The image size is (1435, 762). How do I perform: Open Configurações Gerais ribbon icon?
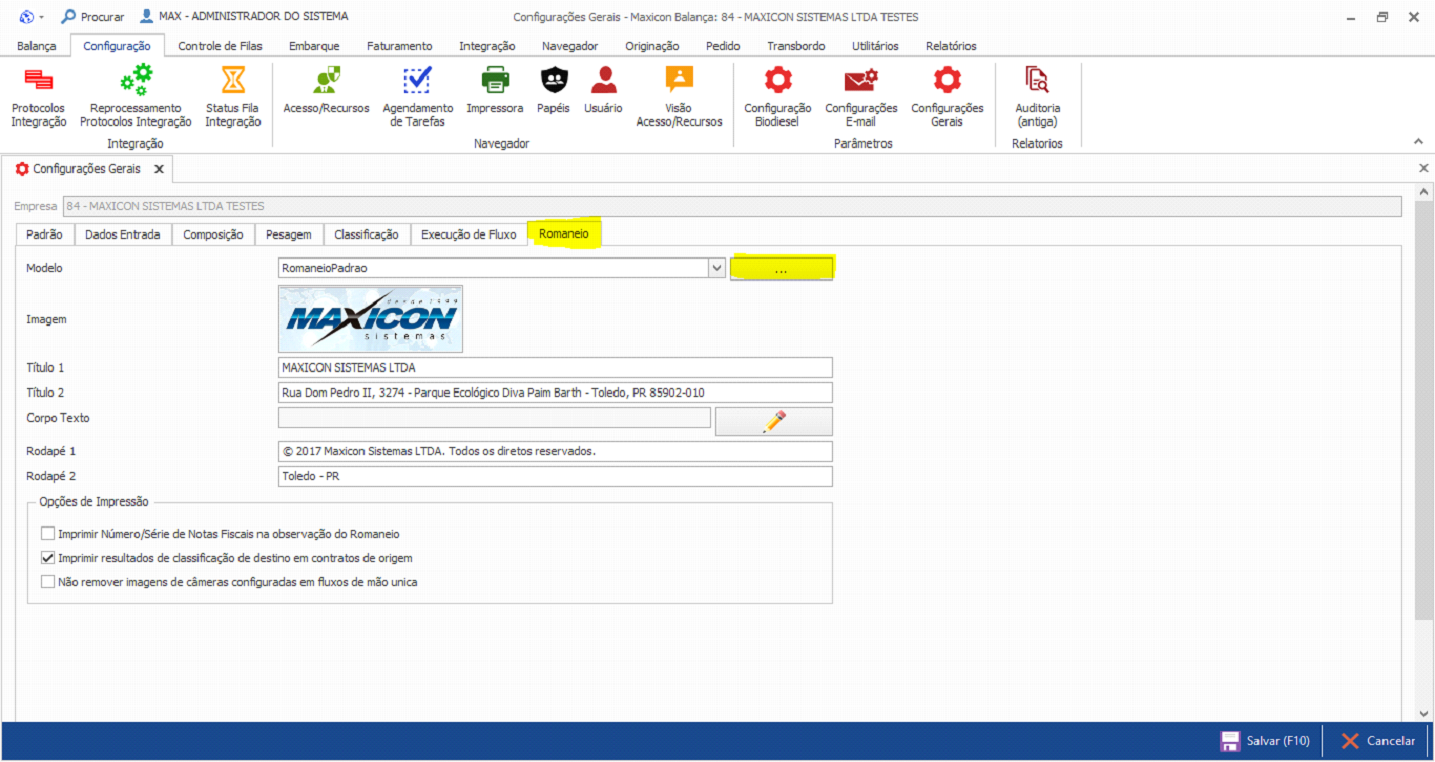click(x=947, y=80)
